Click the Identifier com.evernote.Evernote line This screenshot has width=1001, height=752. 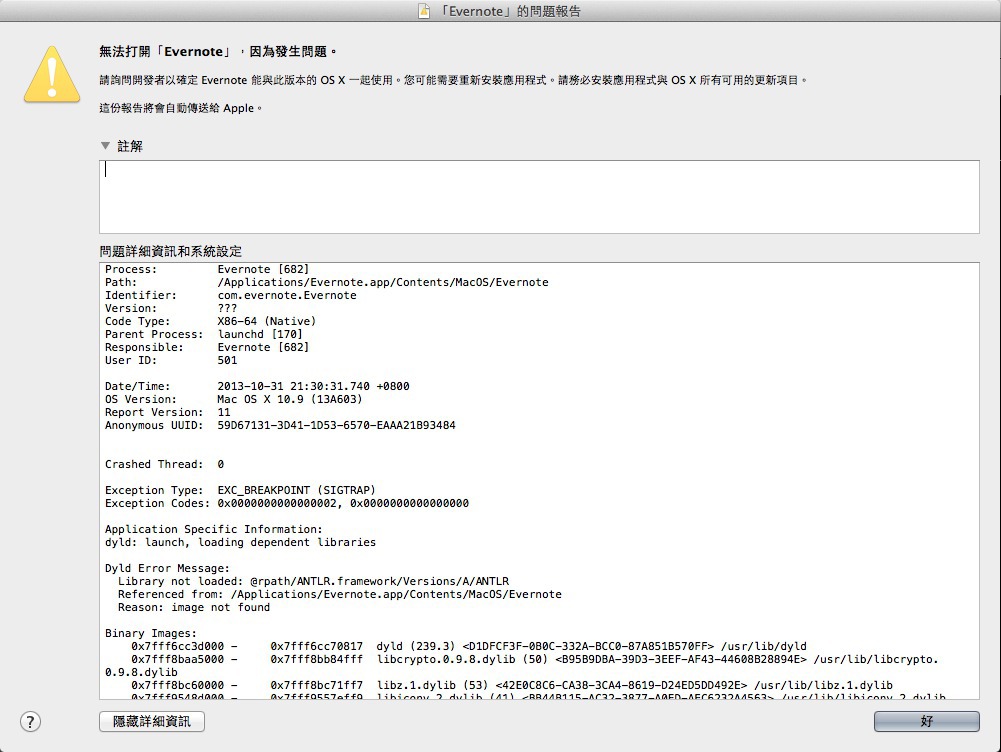pos(230,296)
